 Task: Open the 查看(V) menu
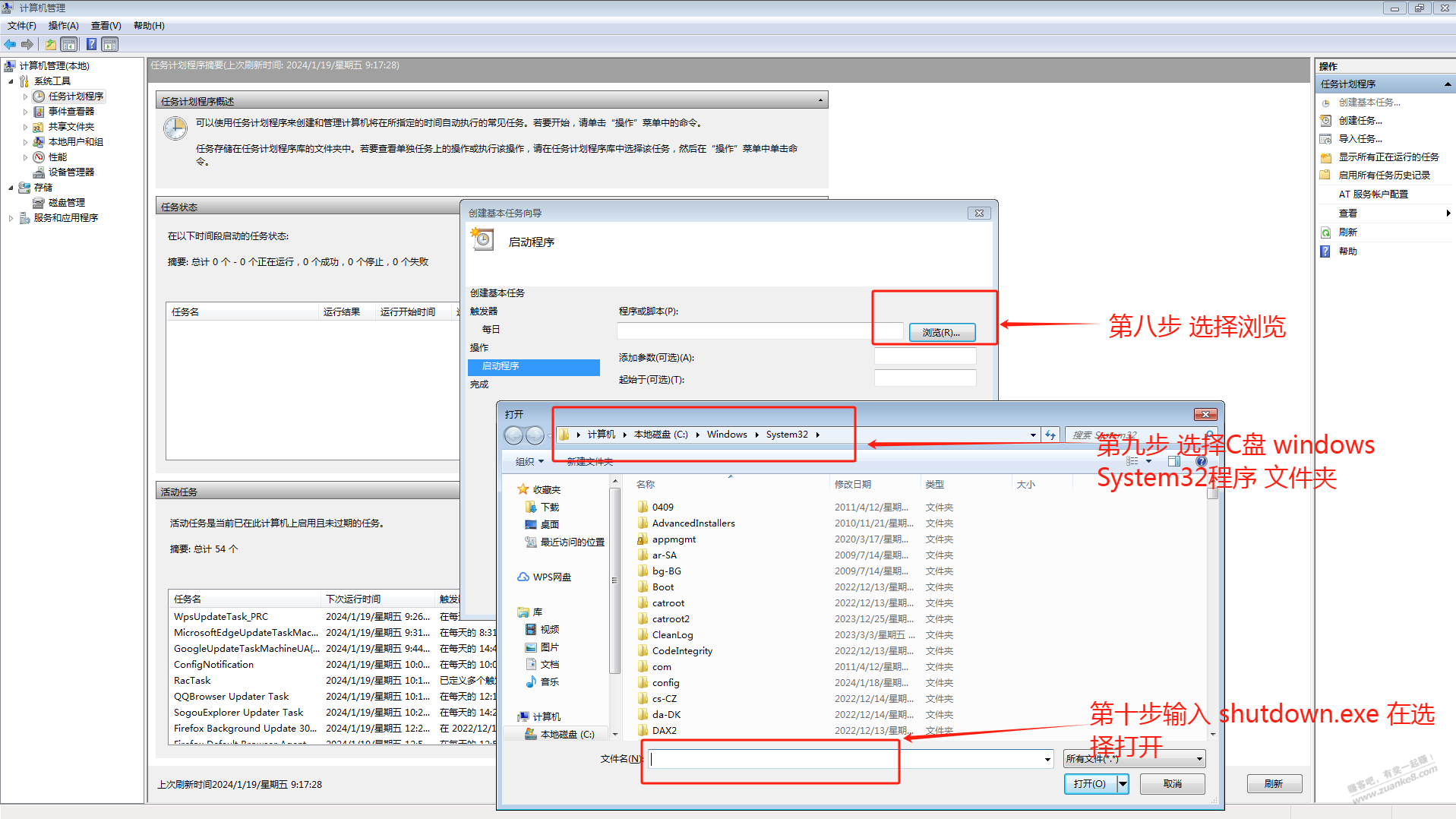click(106, 26)
